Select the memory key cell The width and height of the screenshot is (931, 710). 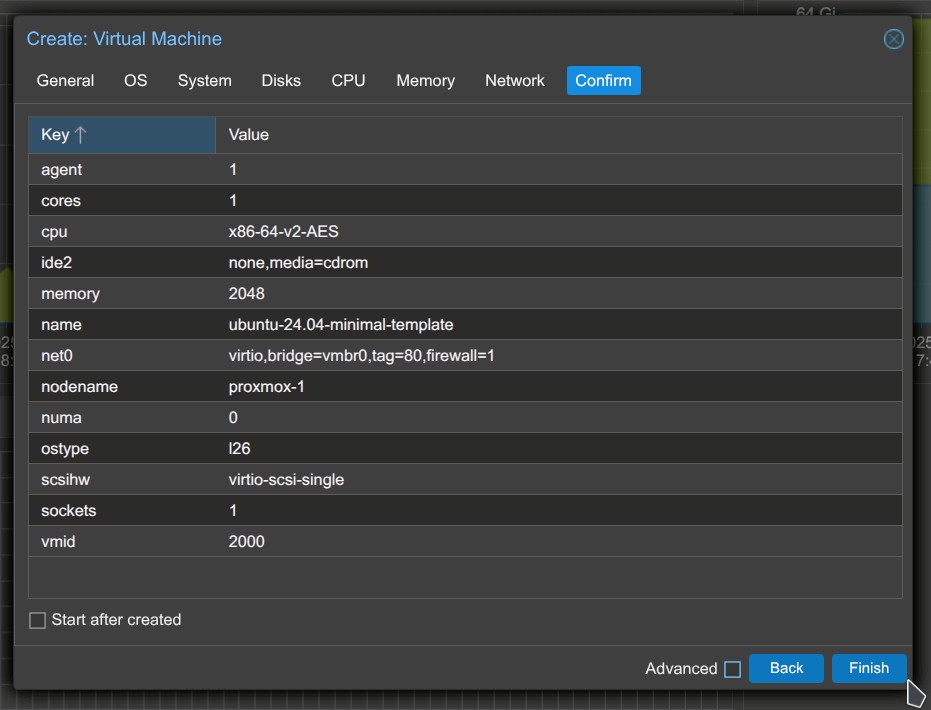coord(122,293)
